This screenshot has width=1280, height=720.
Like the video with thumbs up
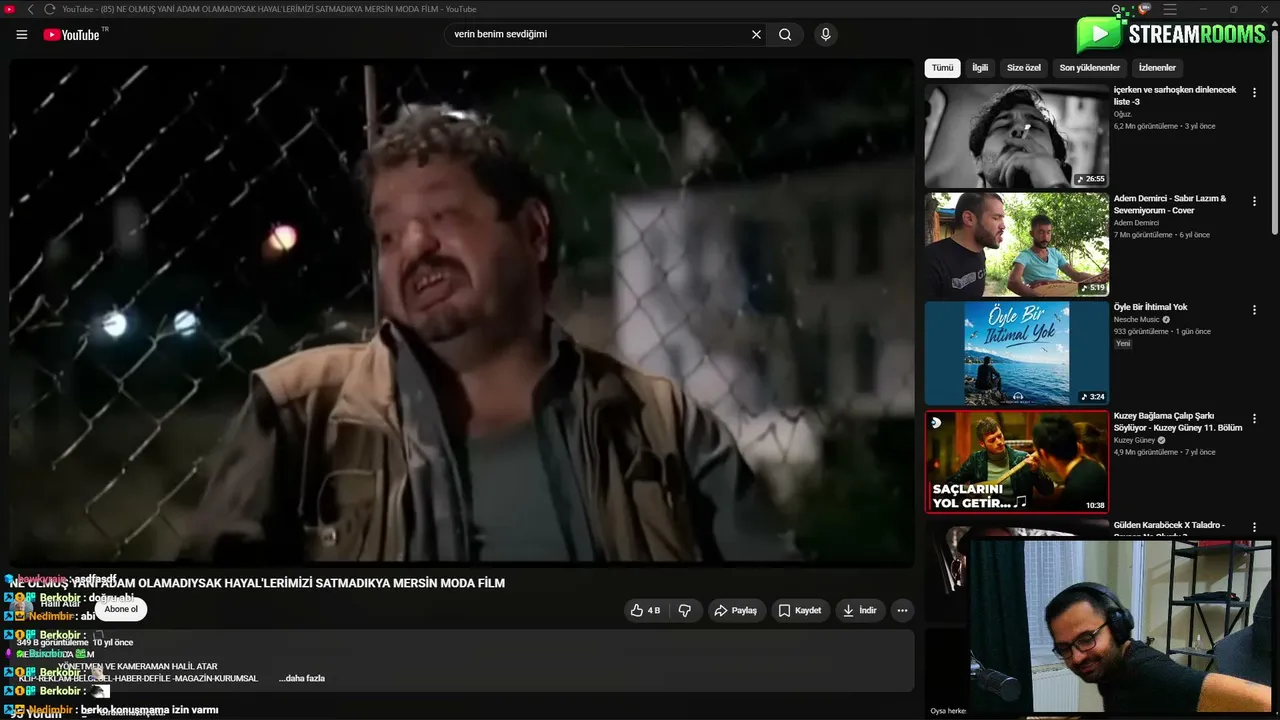coord(645,610)
